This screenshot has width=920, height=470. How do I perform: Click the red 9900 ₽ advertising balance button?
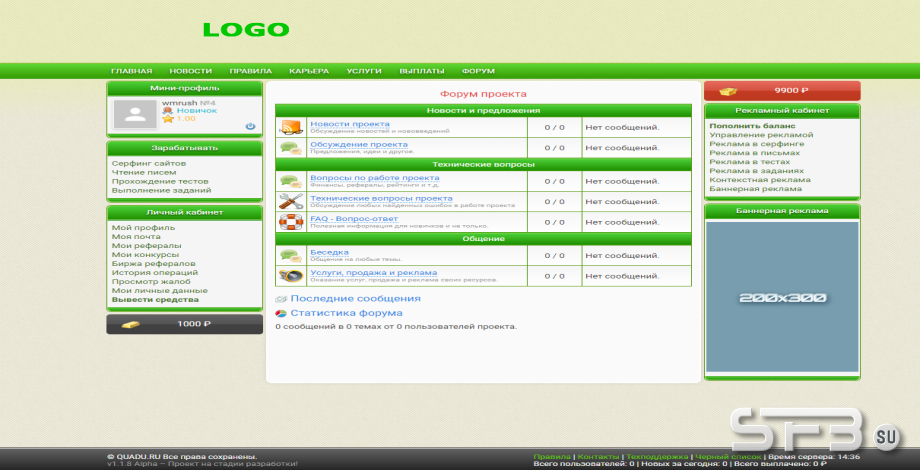(x=781, y=90)
